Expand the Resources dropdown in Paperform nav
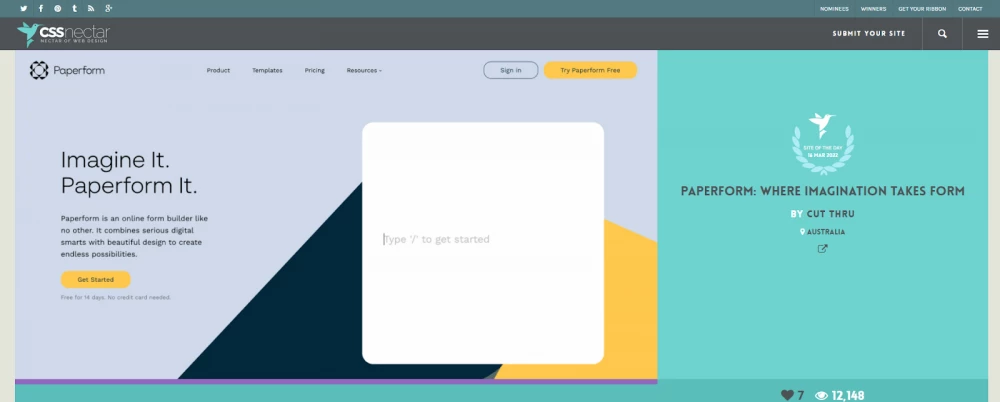 pos(364,71)
